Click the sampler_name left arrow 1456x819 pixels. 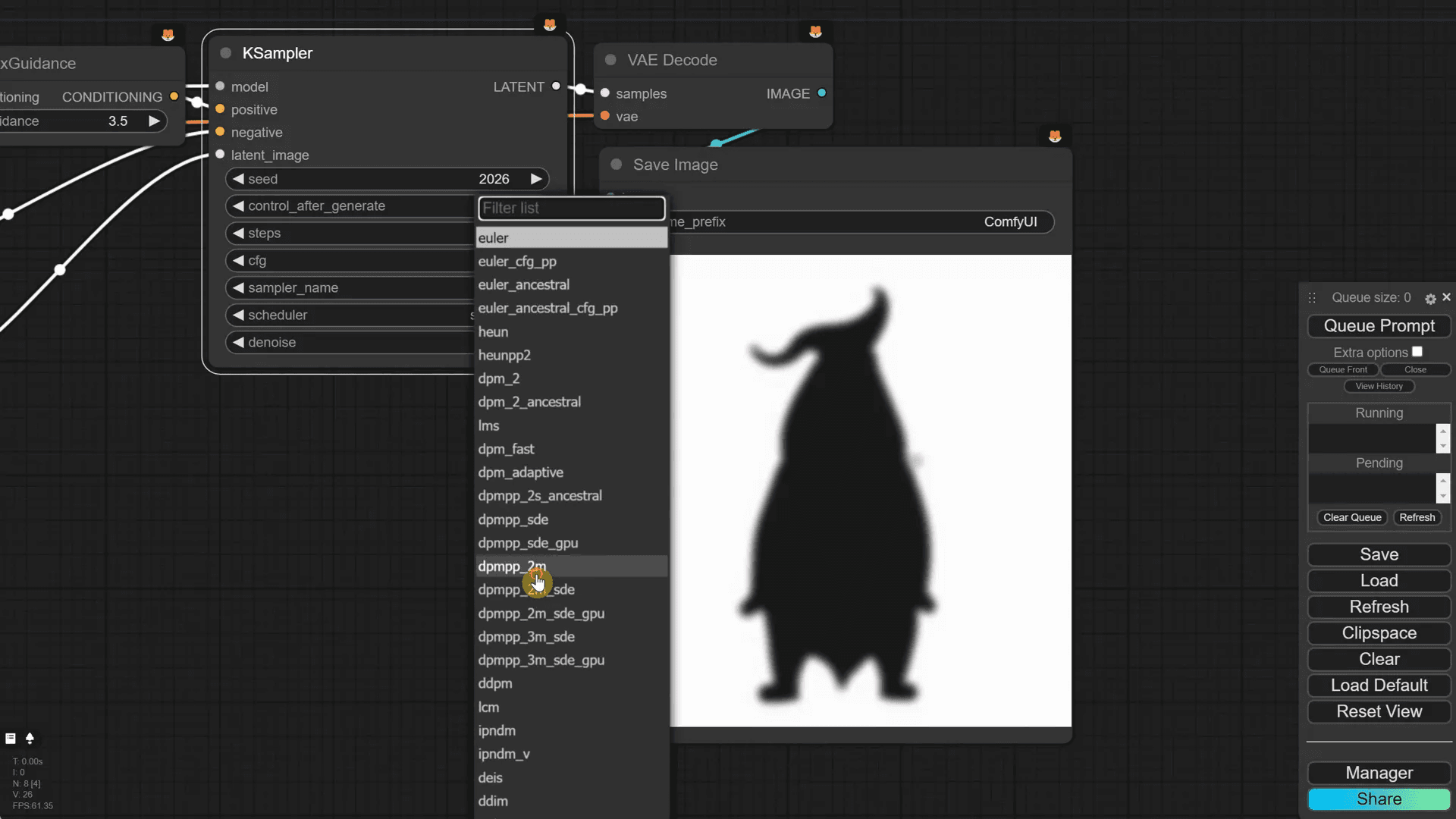(238, 287)
